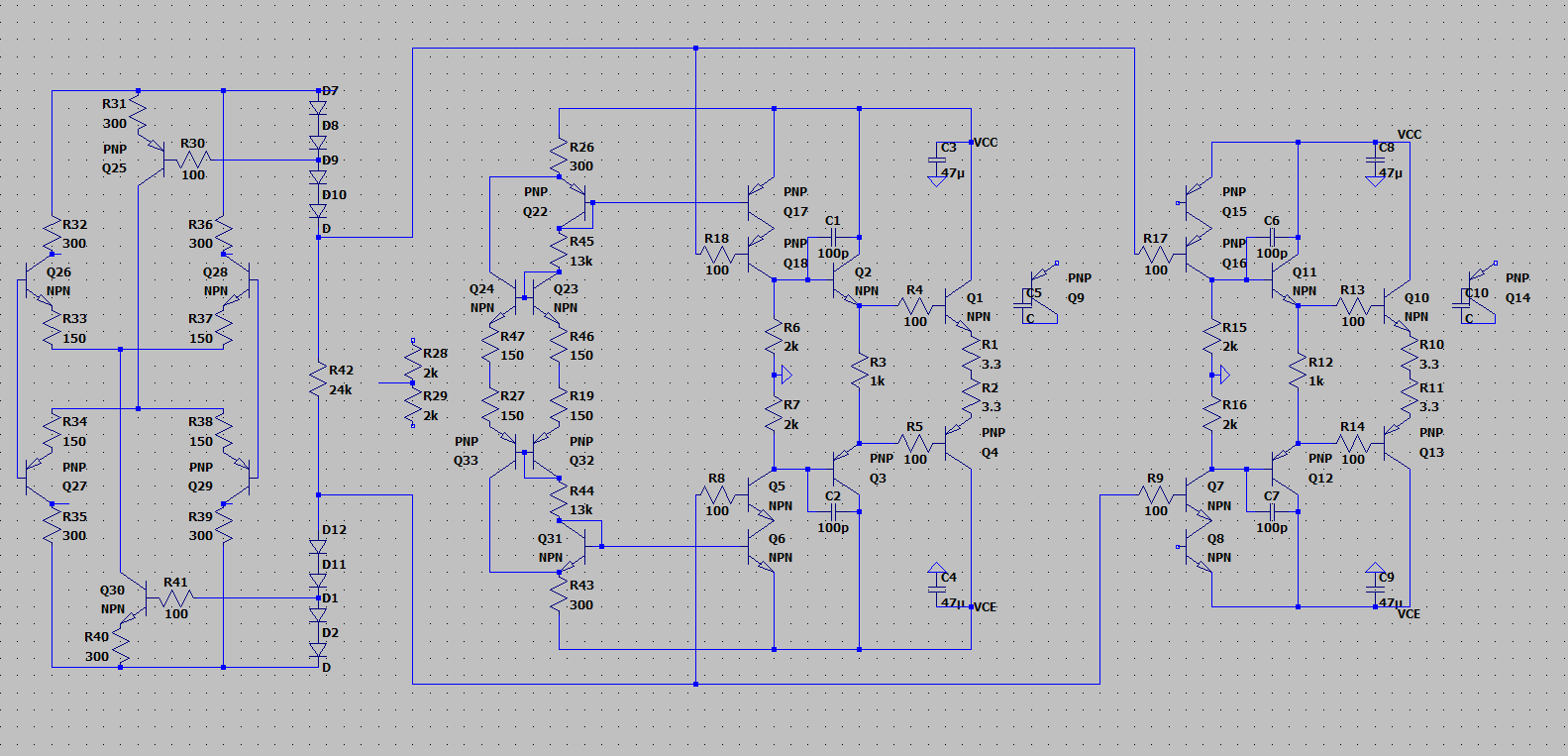This screenshot has width=1568, height=756.
Task: Select the unconnected Q9 PNP transistor
Action: point(1042,290)
